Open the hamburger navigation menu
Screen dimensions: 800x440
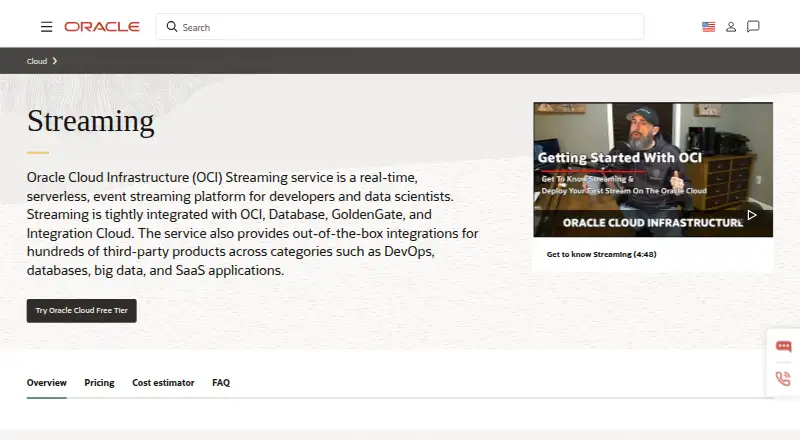pyautogui.click(x=46, y=27)
